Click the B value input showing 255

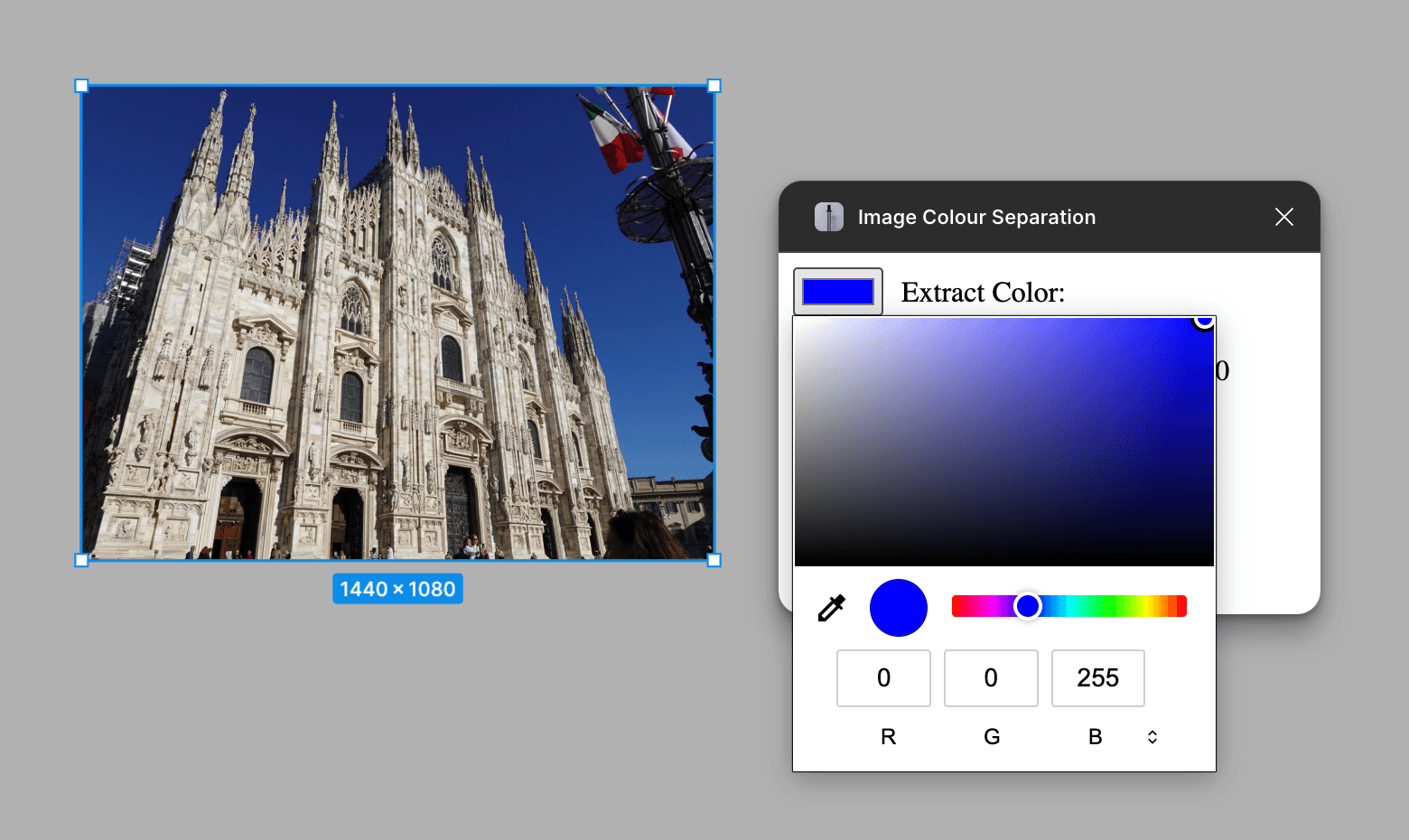coord(1098,678)
